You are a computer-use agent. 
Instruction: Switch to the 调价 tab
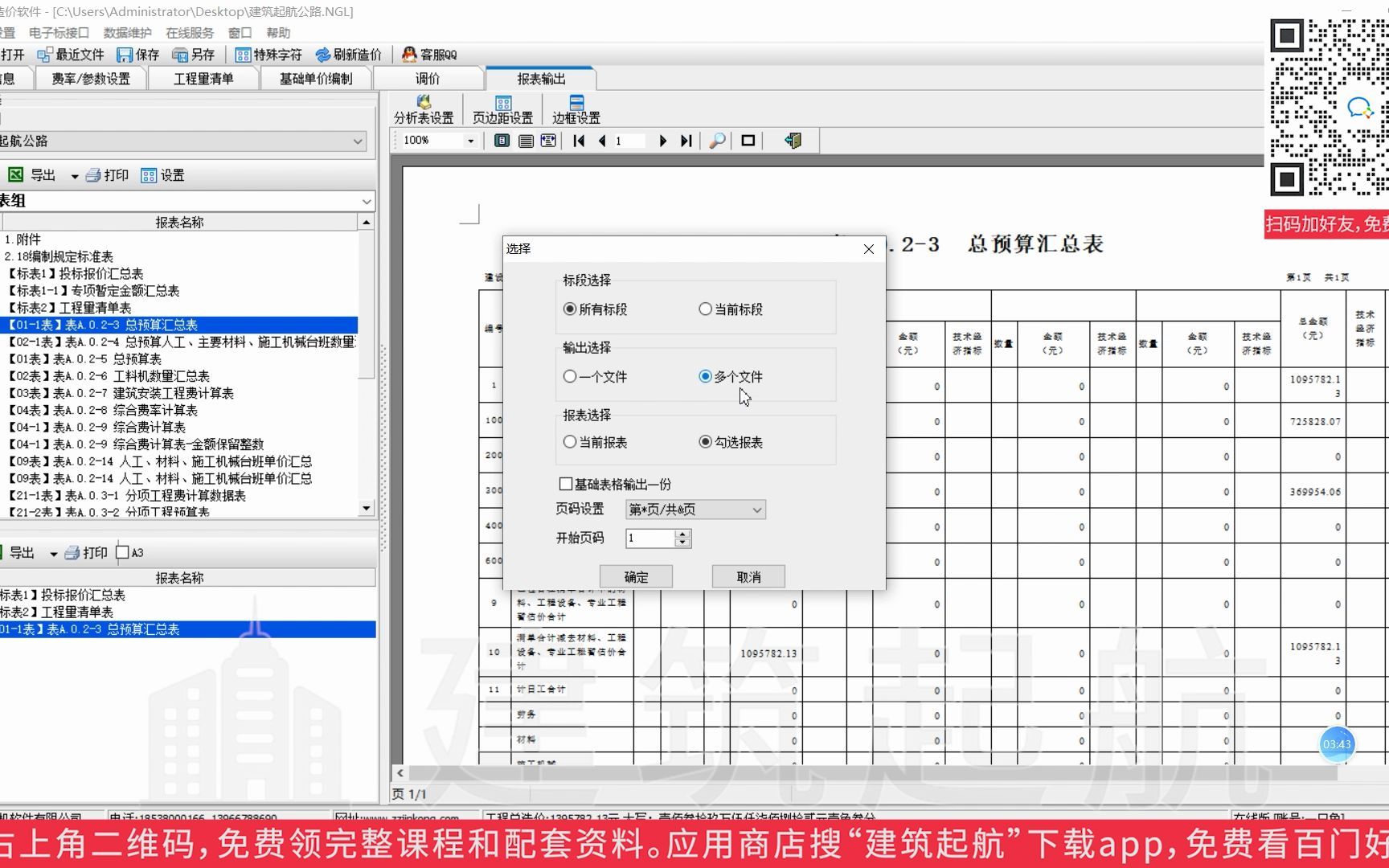428,79
